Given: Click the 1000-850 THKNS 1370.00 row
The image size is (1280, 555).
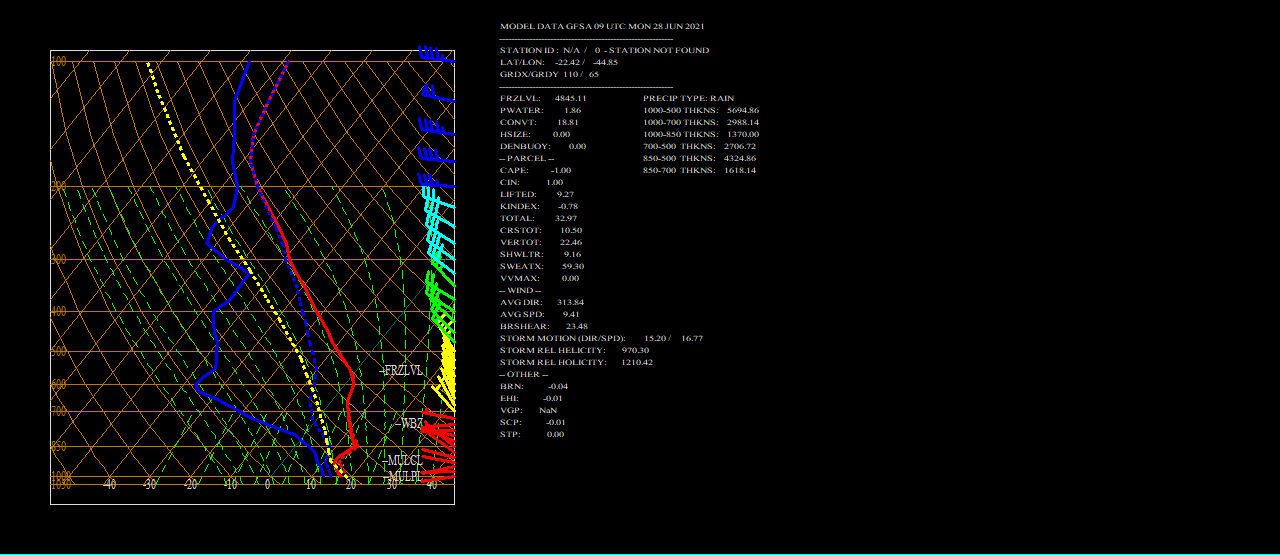Looking at the screenshot, I should coord(701,134).
